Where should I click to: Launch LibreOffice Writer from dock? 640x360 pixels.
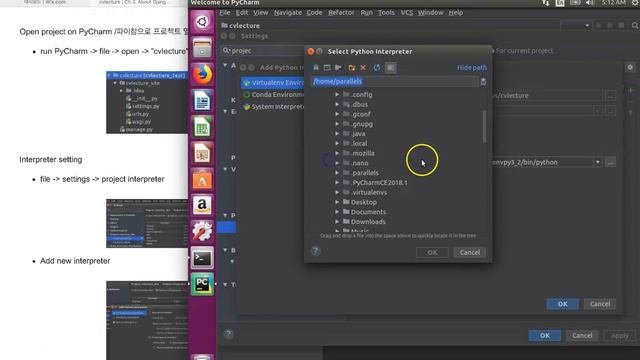(202, 100)
